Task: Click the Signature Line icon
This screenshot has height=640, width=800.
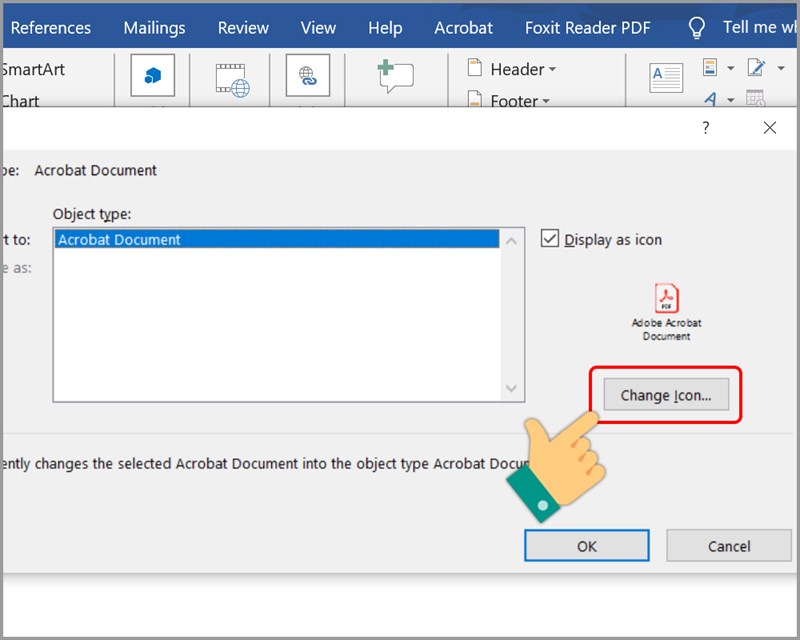Action: pos(755,68)
